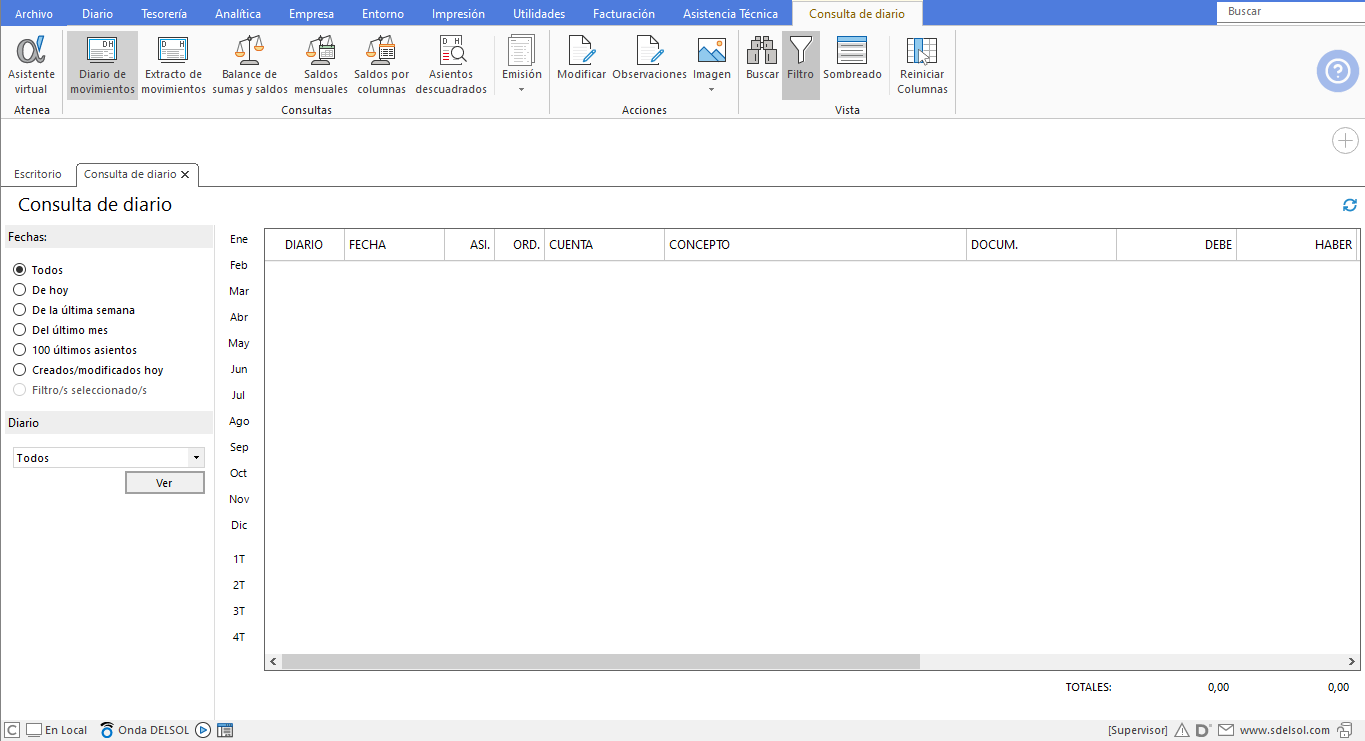Filter by fourth quarter 4T
1365x741 pixels.
click(239, 637)
